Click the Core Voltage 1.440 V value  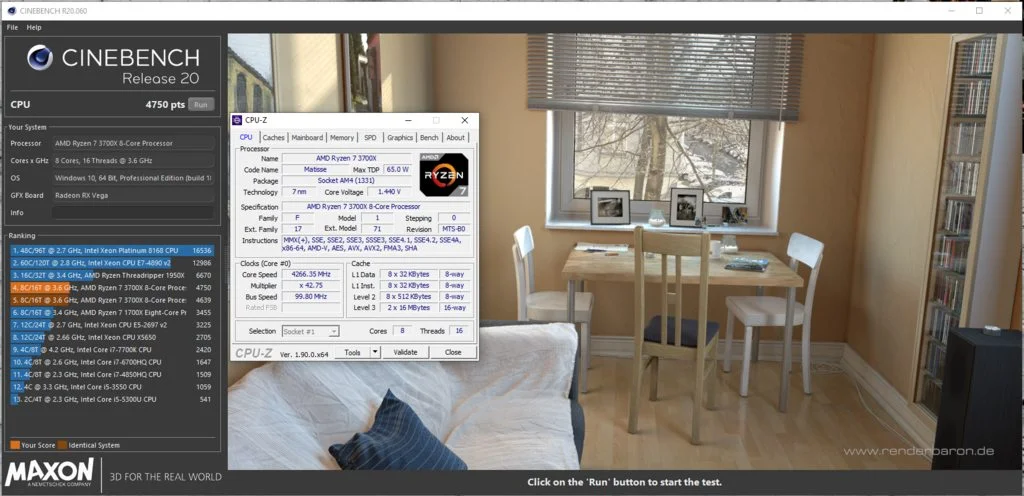[x=389, y=192]
